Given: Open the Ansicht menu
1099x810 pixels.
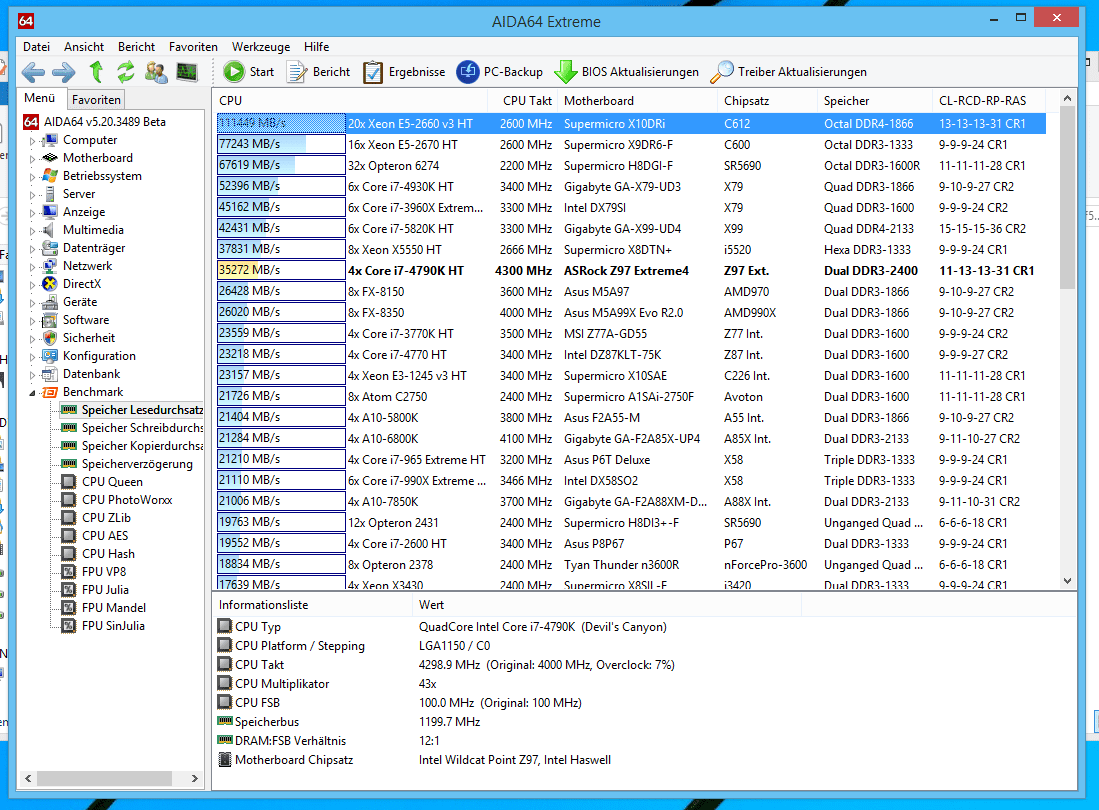Looking at the screenshot, I should tap(84, 47).
